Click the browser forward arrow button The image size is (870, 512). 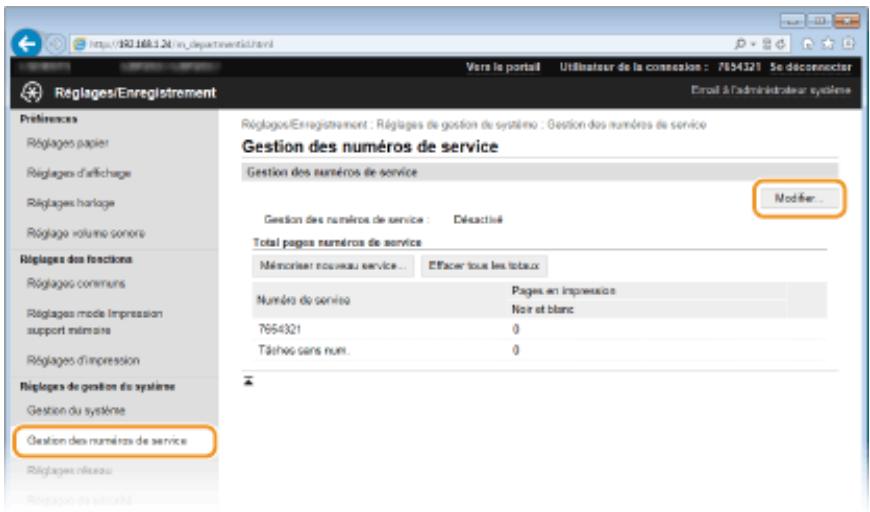55,44
